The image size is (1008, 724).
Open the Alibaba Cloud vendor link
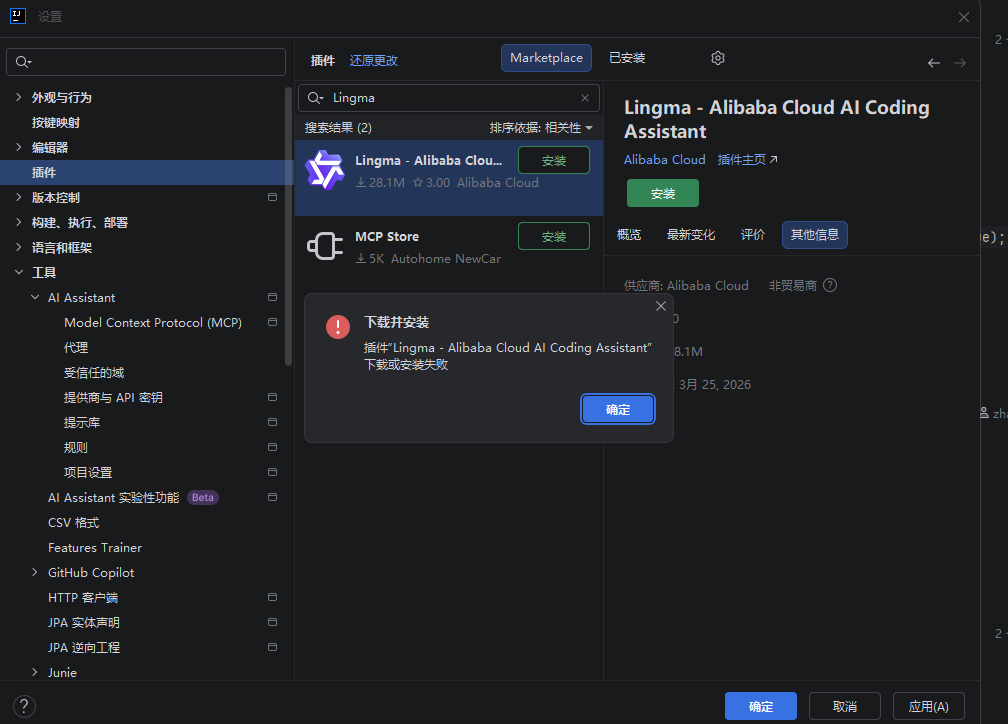pyautogui.click(x=665, y=159)
